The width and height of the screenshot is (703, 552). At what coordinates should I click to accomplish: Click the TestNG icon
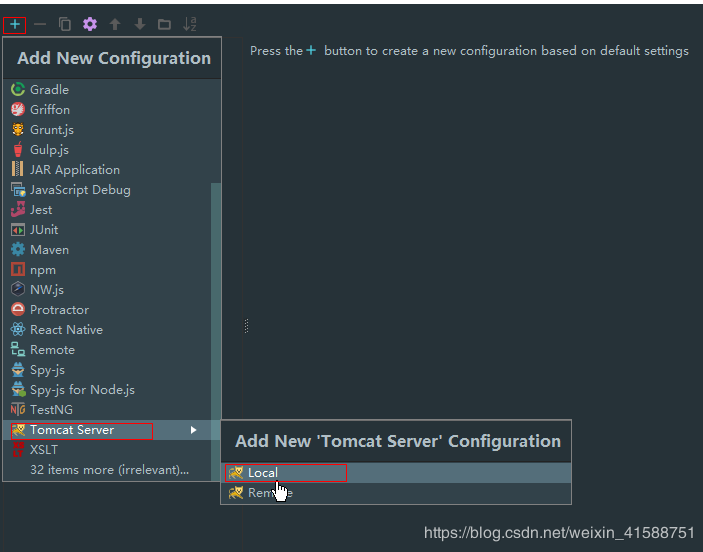(18, 409)
